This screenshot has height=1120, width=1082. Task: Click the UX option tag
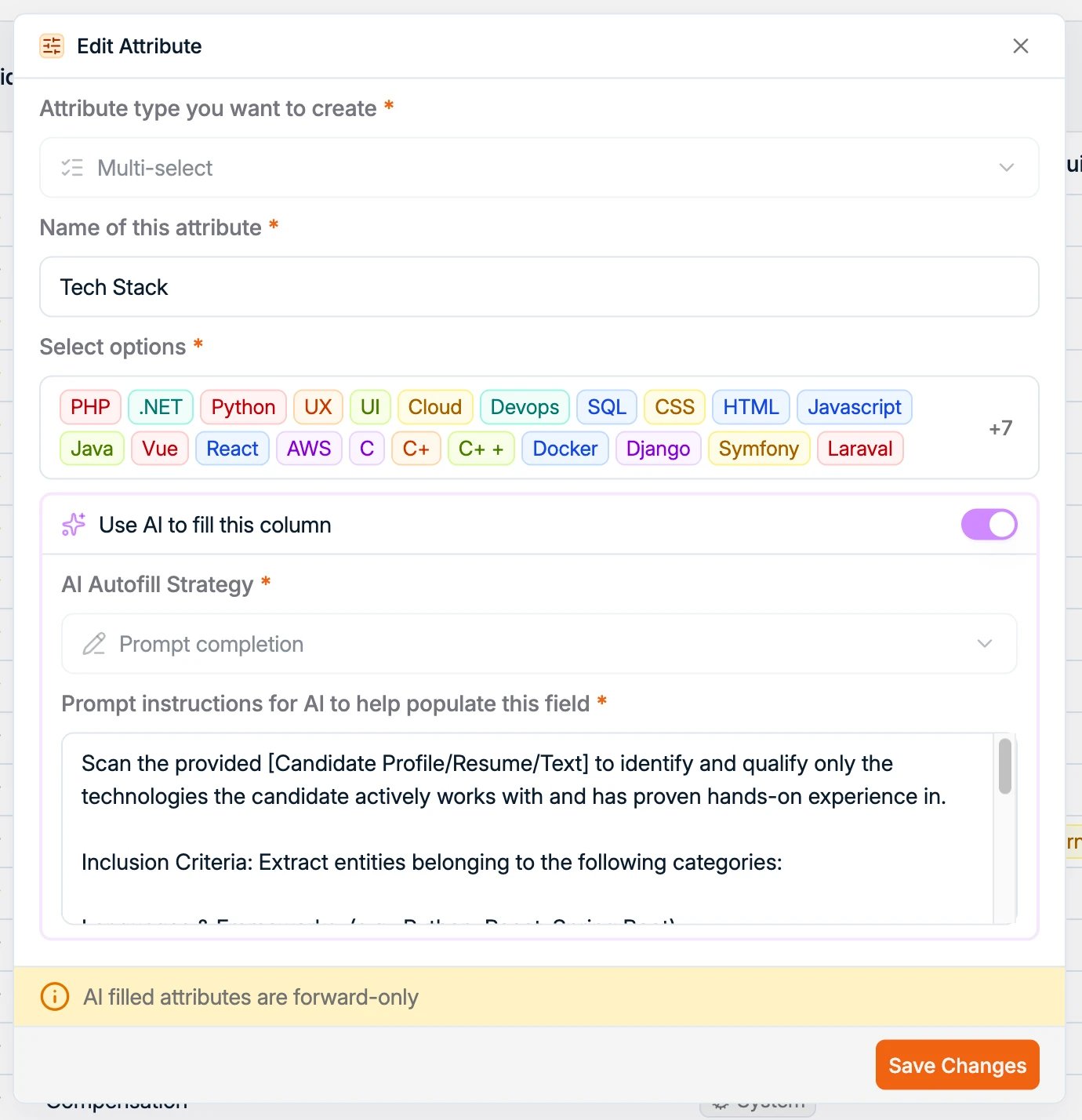pyautogui.click(x=318, y=407)
